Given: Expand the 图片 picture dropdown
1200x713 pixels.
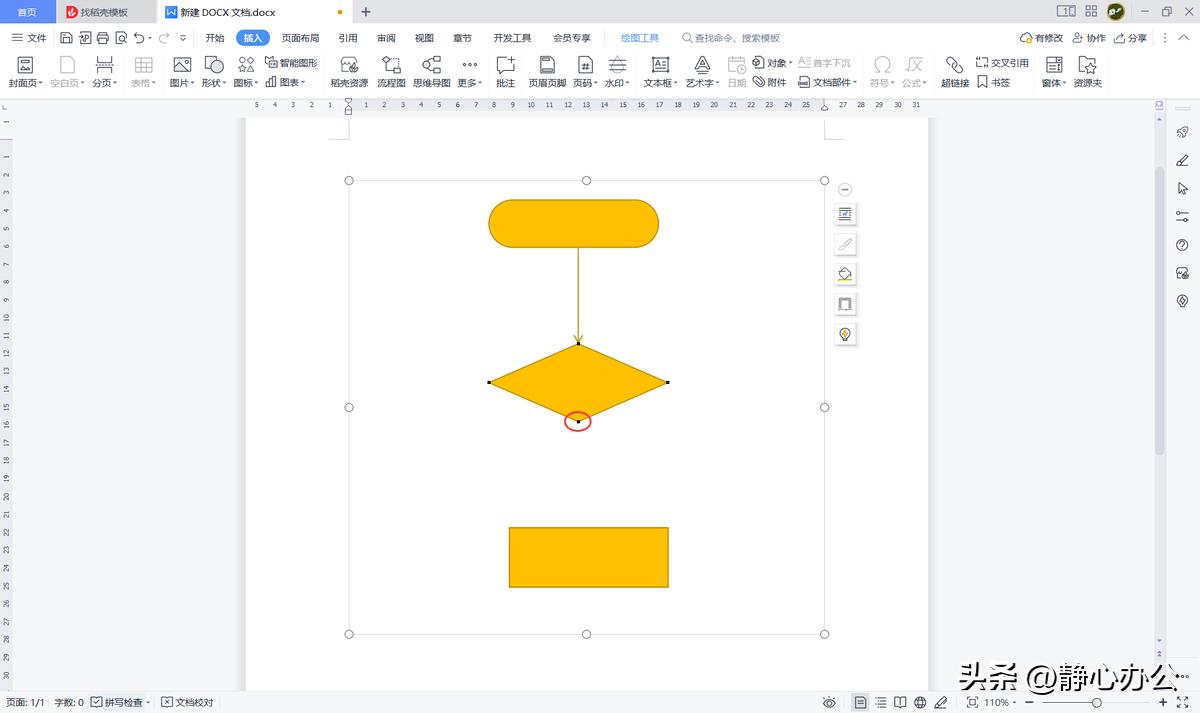Looking at the screenshot, I should (x=182, y=71).
